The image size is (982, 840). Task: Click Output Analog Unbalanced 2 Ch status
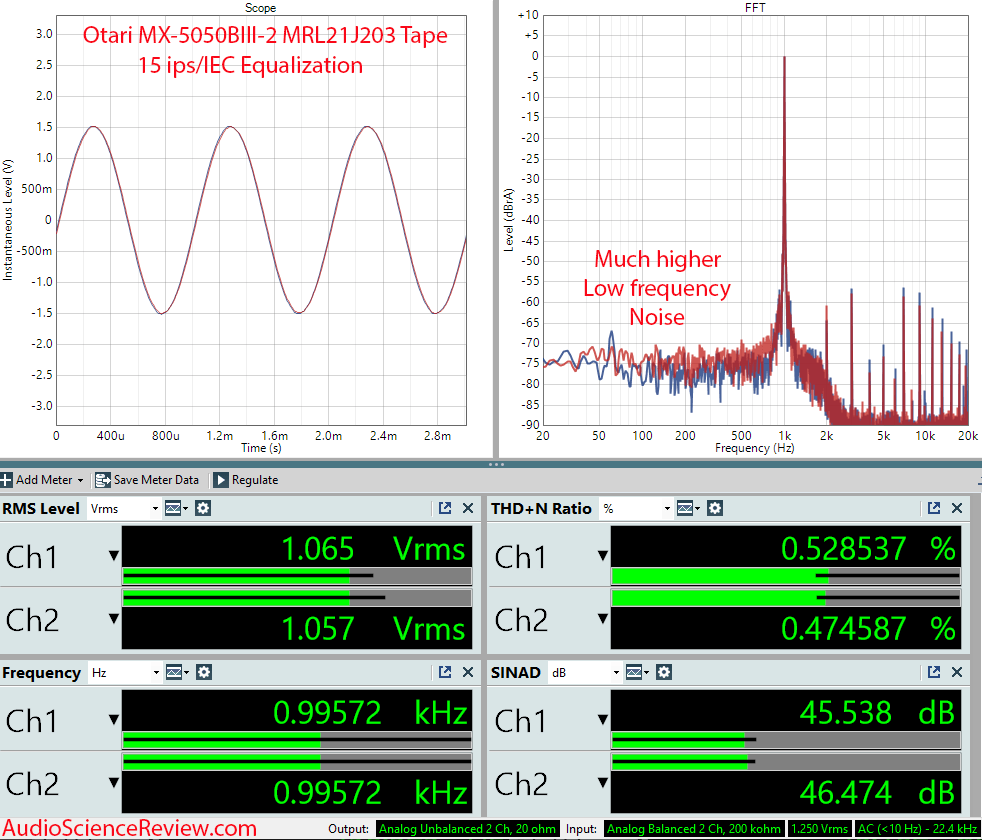click(x=467, y=829)
